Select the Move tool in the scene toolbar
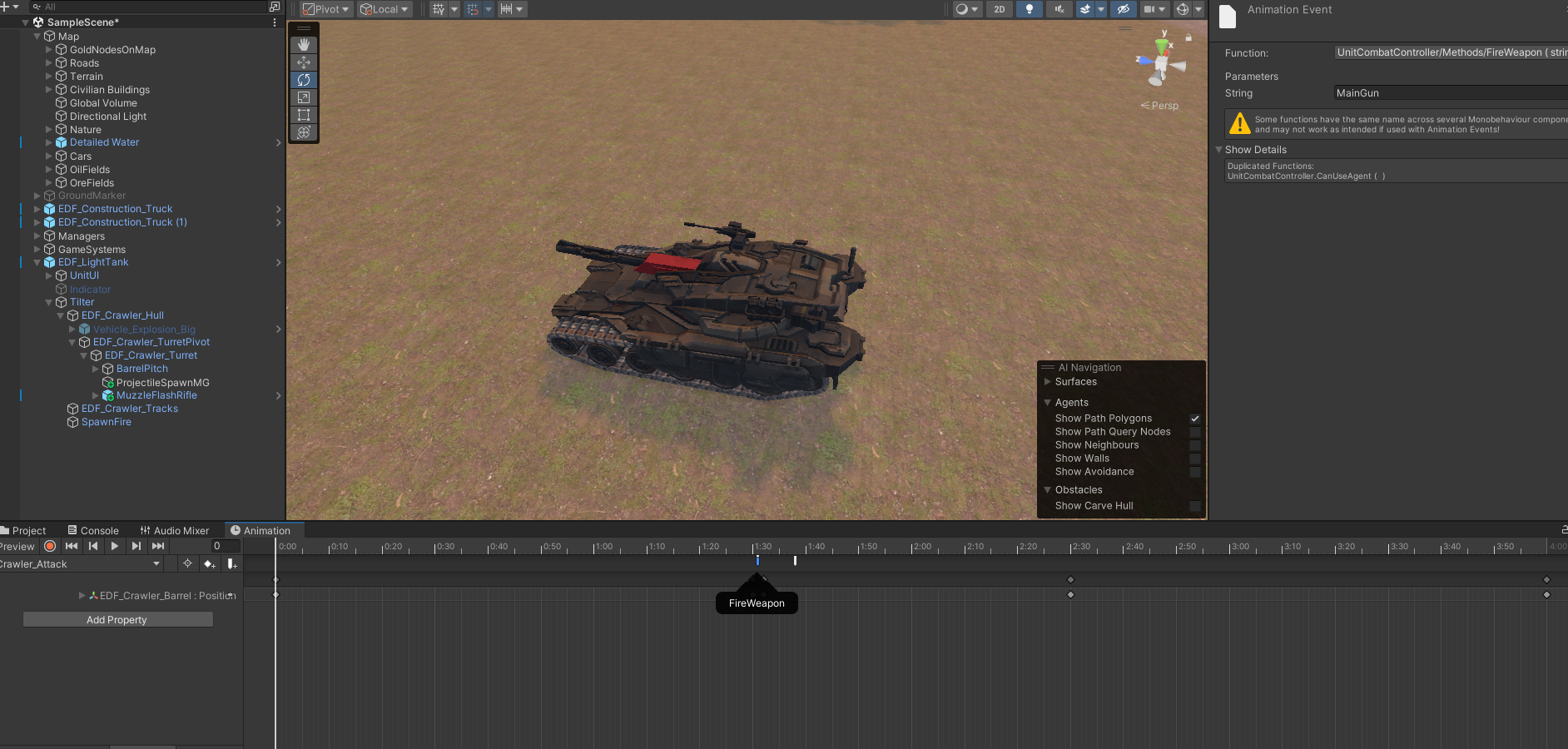This screenshot has height=749, width=1568. [x=304, y=62]
